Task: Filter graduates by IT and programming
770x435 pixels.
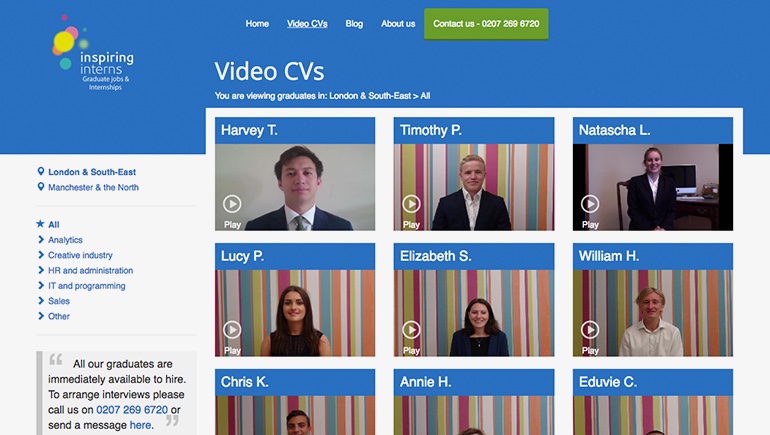Action: (86, 286)
